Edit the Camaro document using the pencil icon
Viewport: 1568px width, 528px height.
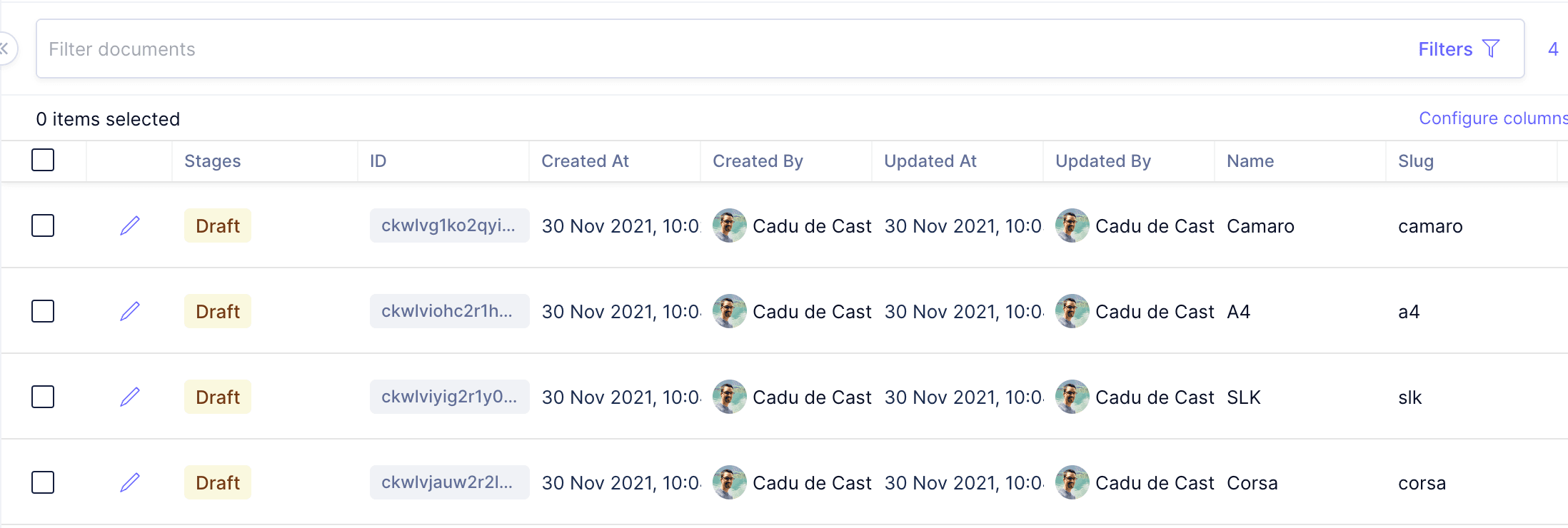pyautogui.click(x=130, y=225)
